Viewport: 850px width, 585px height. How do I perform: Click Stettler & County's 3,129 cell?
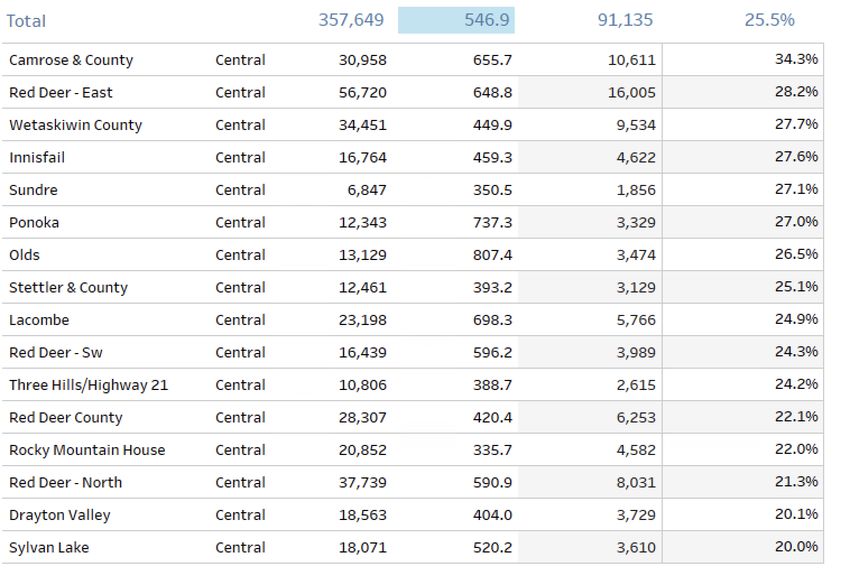[x=636, y=288]
